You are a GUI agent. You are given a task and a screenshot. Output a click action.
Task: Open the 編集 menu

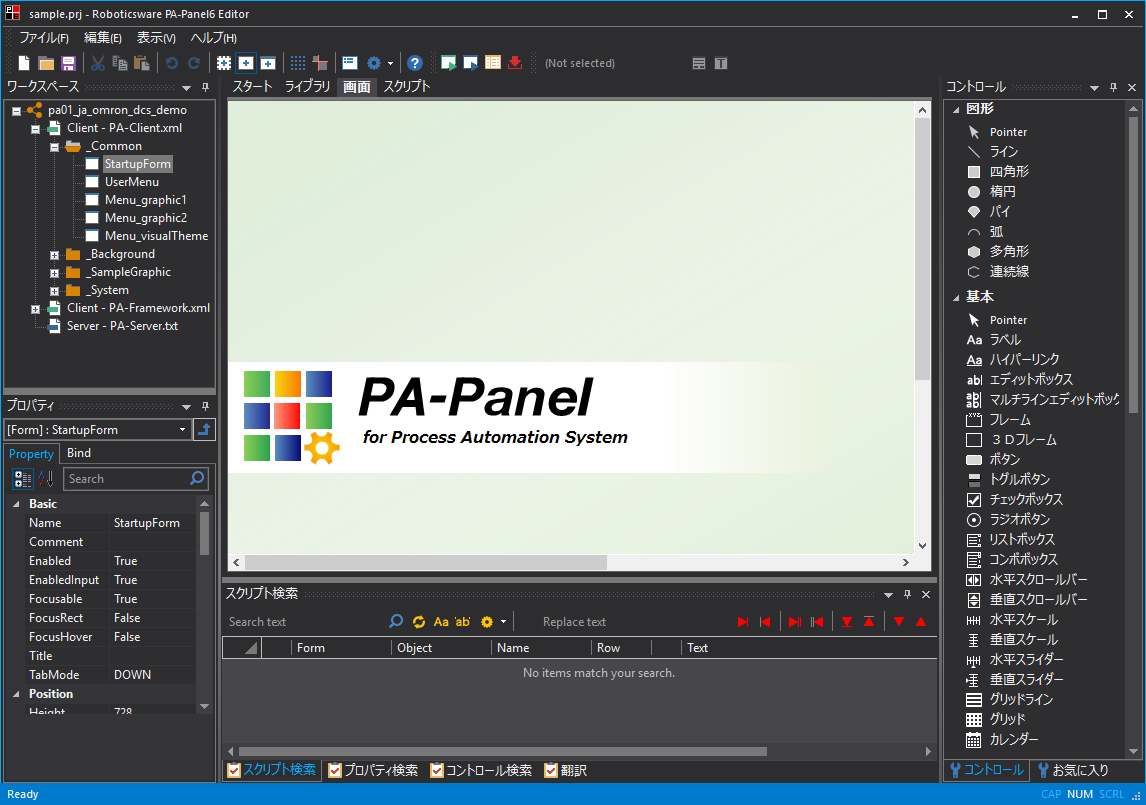pyautogui.click(x=102, y=38)
